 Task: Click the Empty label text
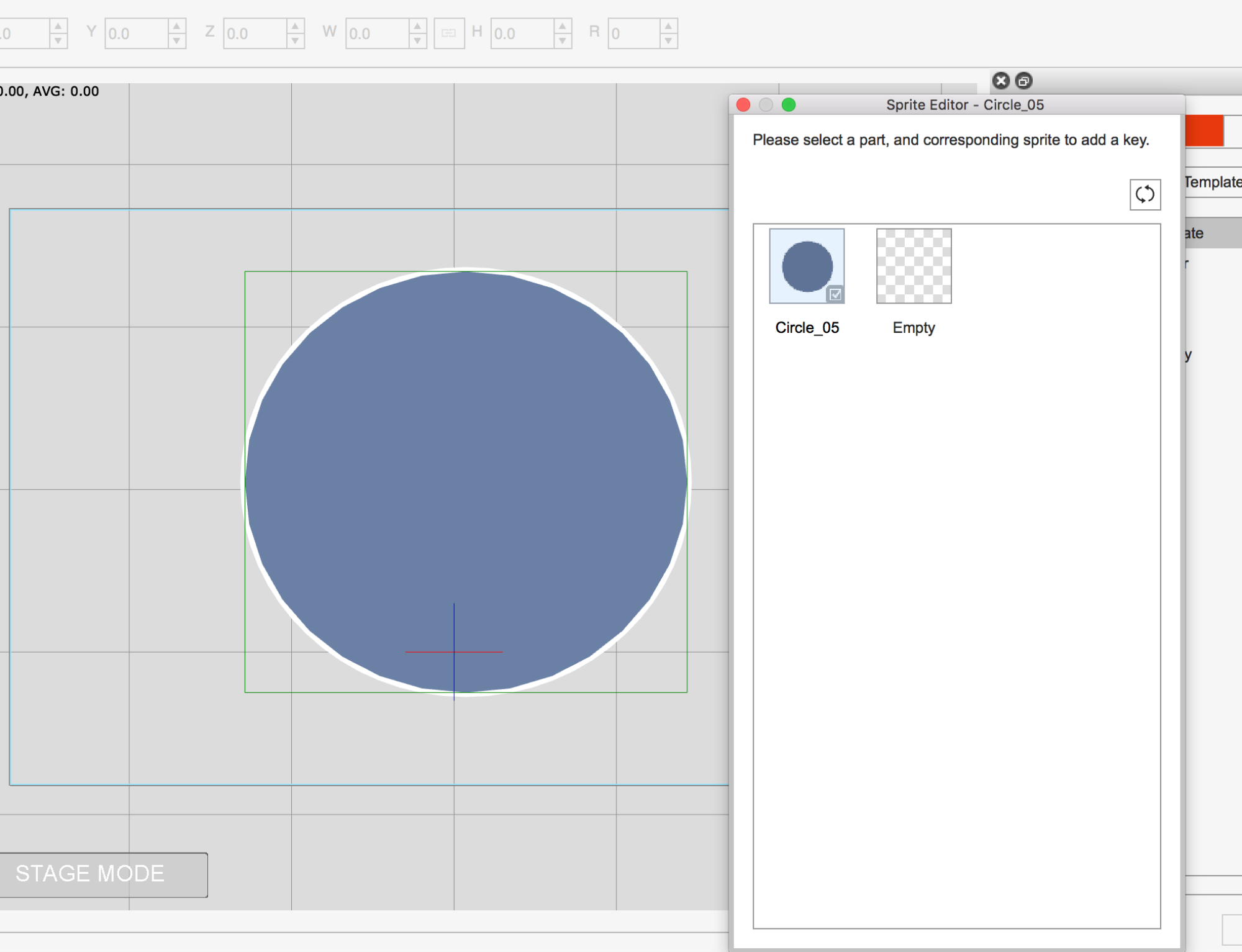(913, 328)
